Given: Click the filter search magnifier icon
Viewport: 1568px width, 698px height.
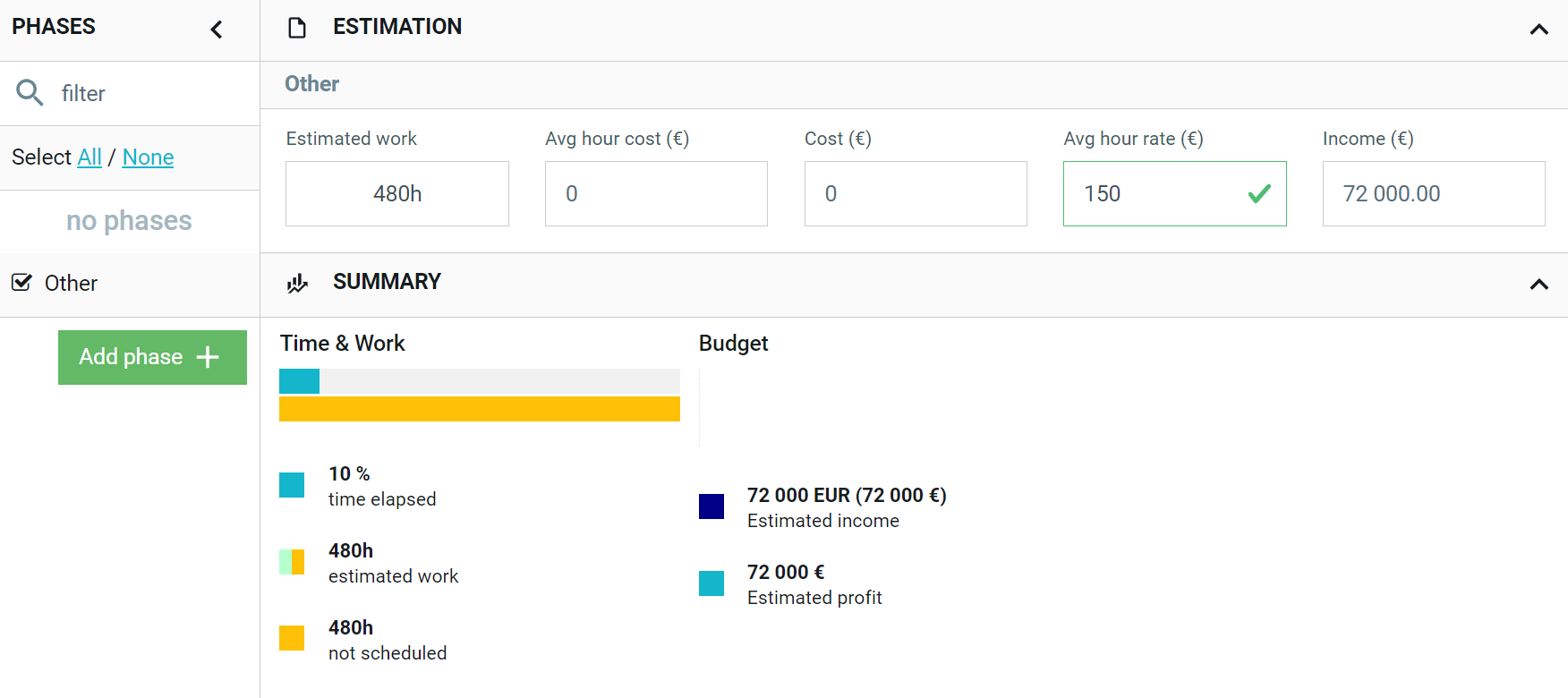Looking at the screenshot, I should coord(30,92).
